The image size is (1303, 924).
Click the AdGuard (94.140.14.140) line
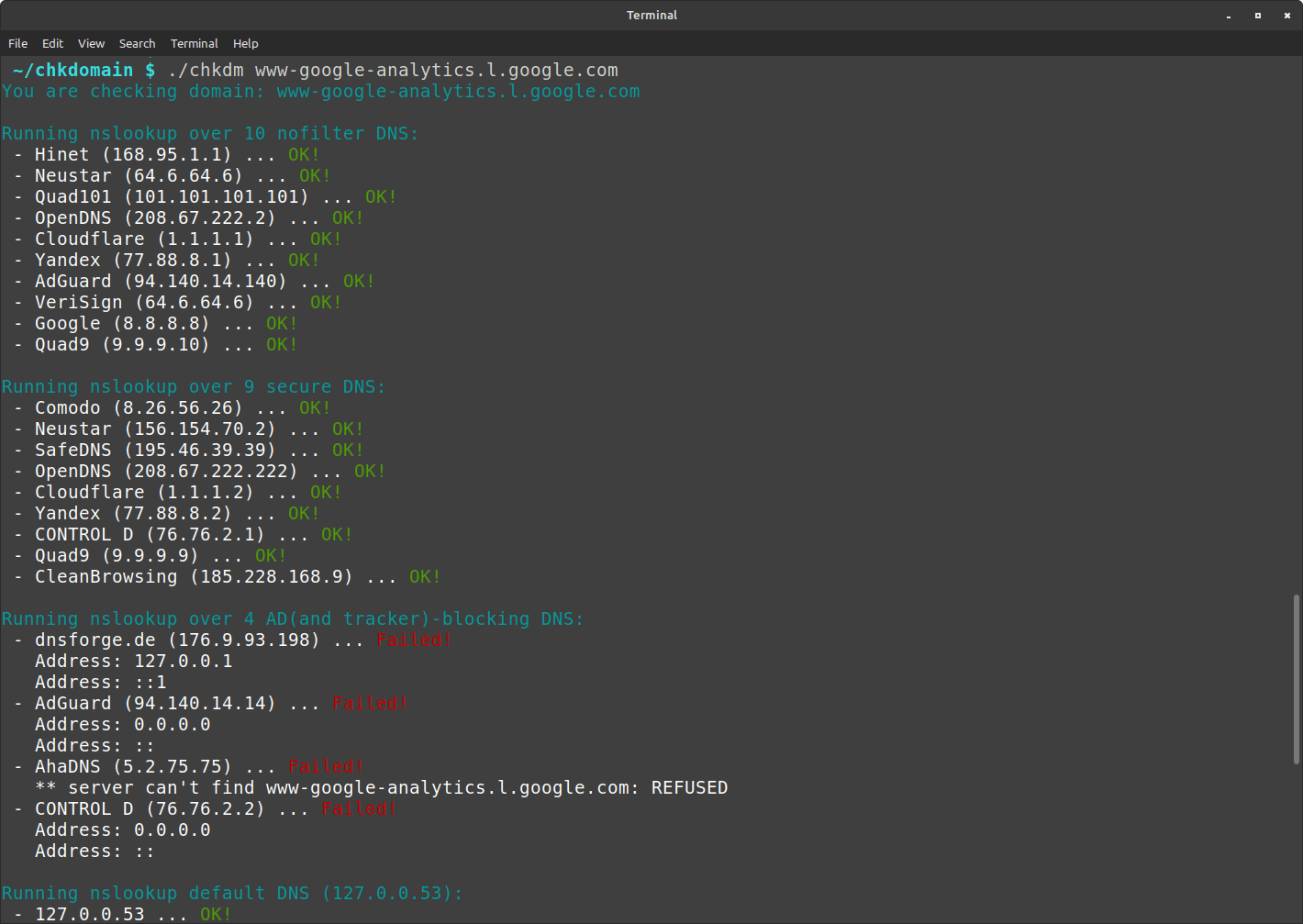[x=194, y=281]
